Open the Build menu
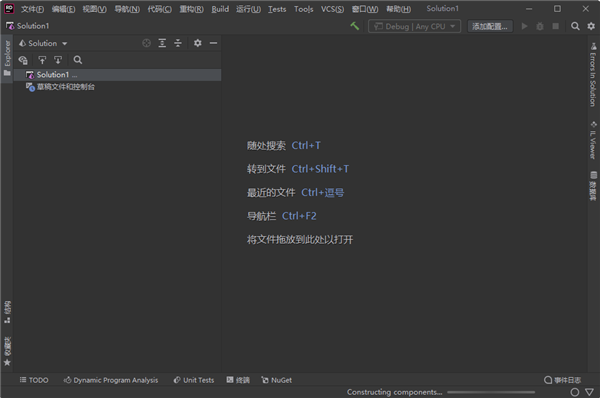 (x=220, y=9)
